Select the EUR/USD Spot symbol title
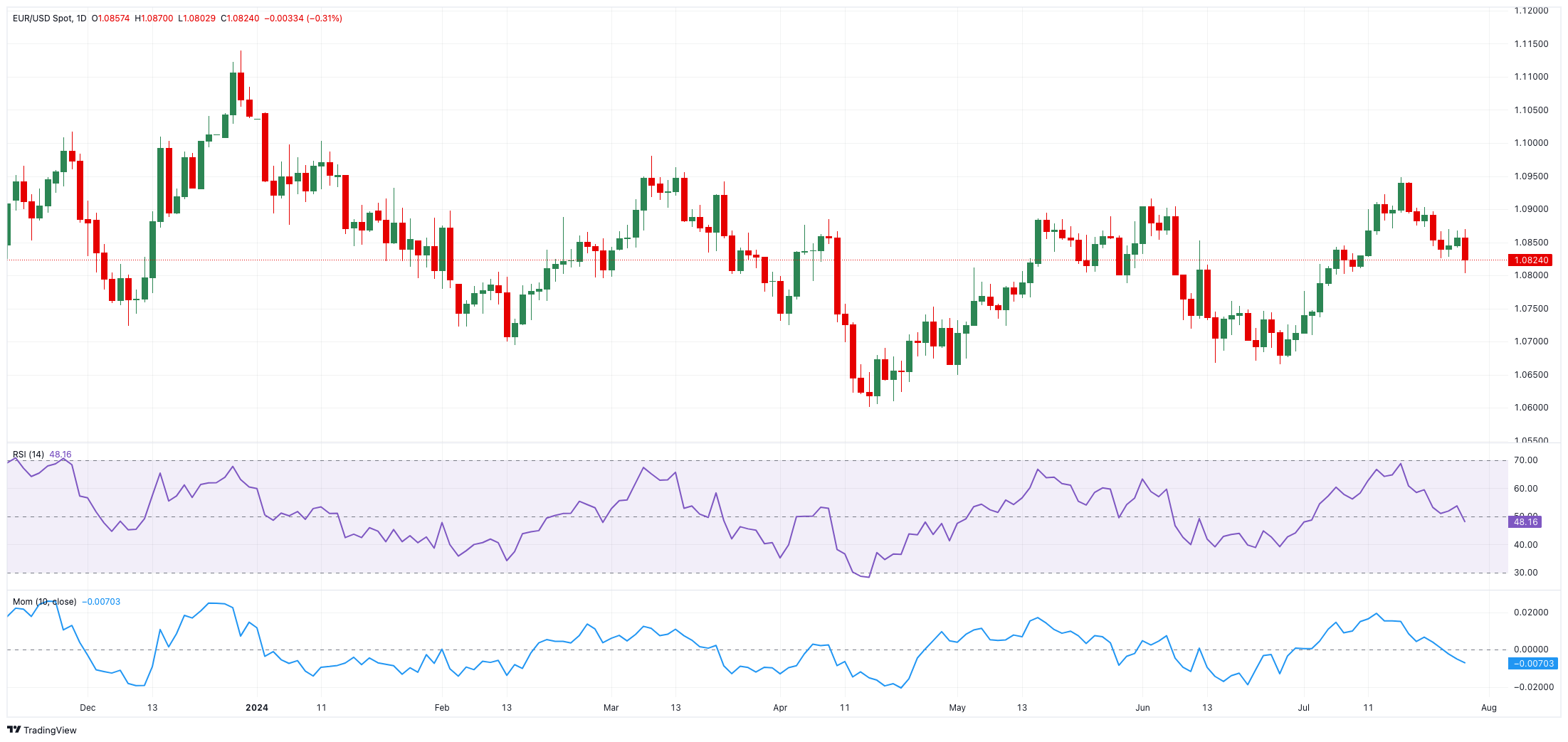 pyautogui.click(x=43, y=18)
